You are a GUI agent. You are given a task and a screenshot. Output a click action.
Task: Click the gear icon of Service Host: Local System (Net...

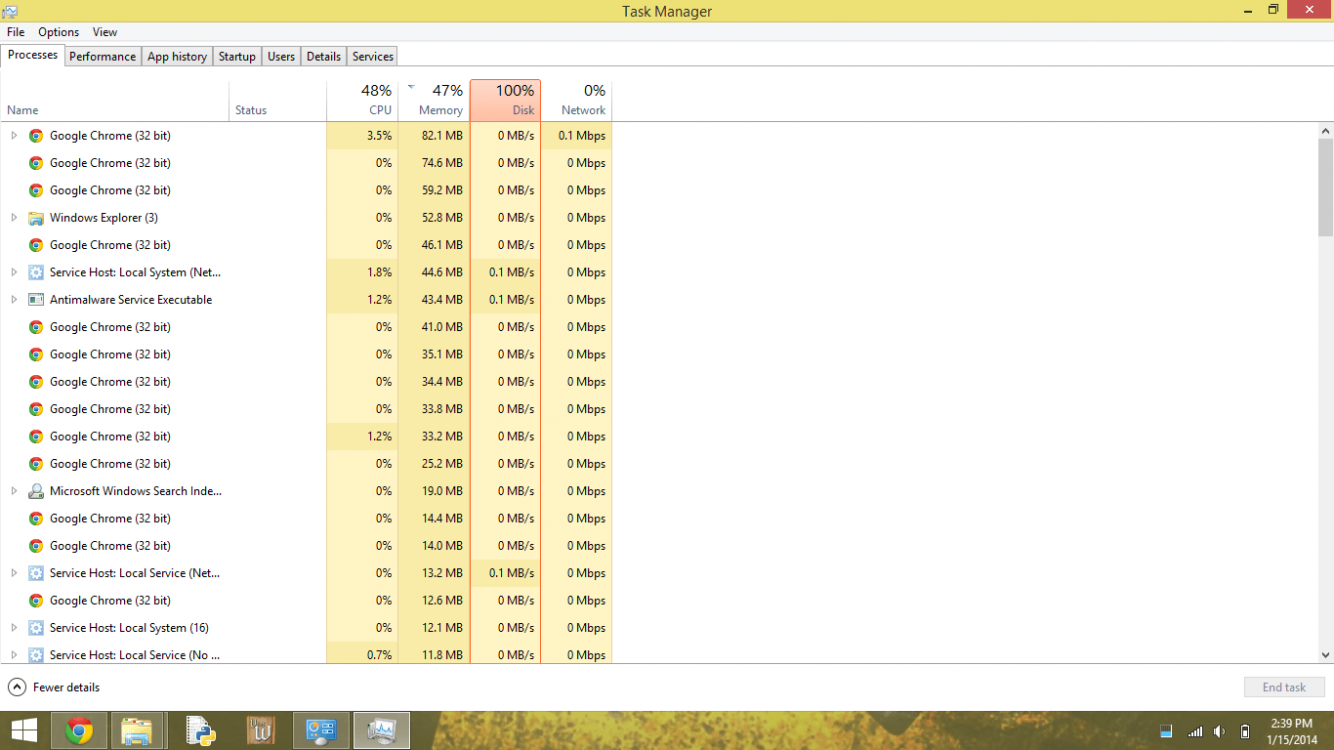tap(36, 272)
